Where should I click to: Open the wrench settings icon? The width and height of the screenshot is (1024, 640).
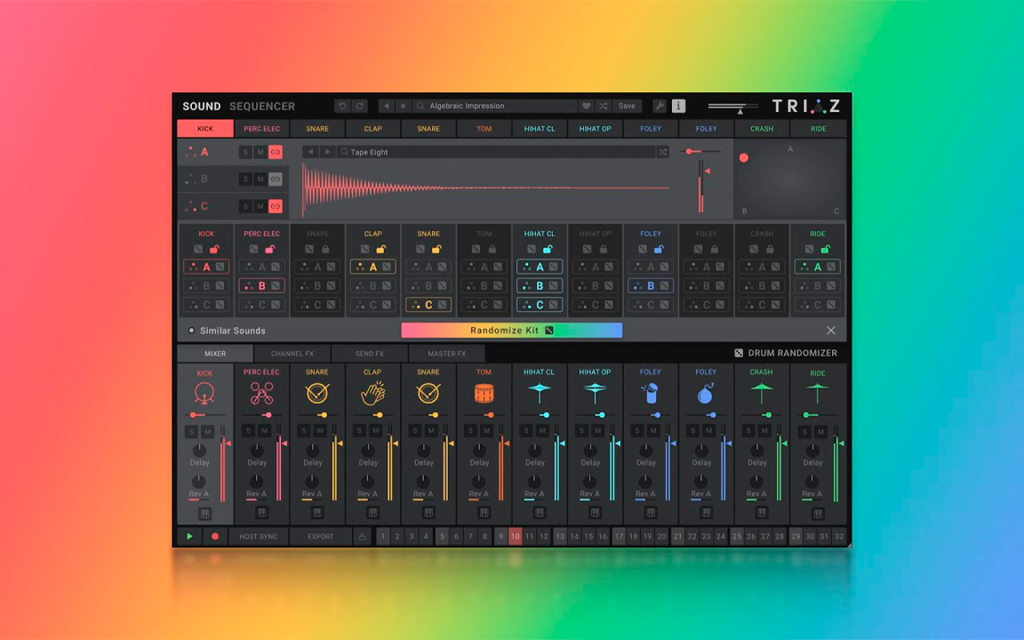(659, 106)
